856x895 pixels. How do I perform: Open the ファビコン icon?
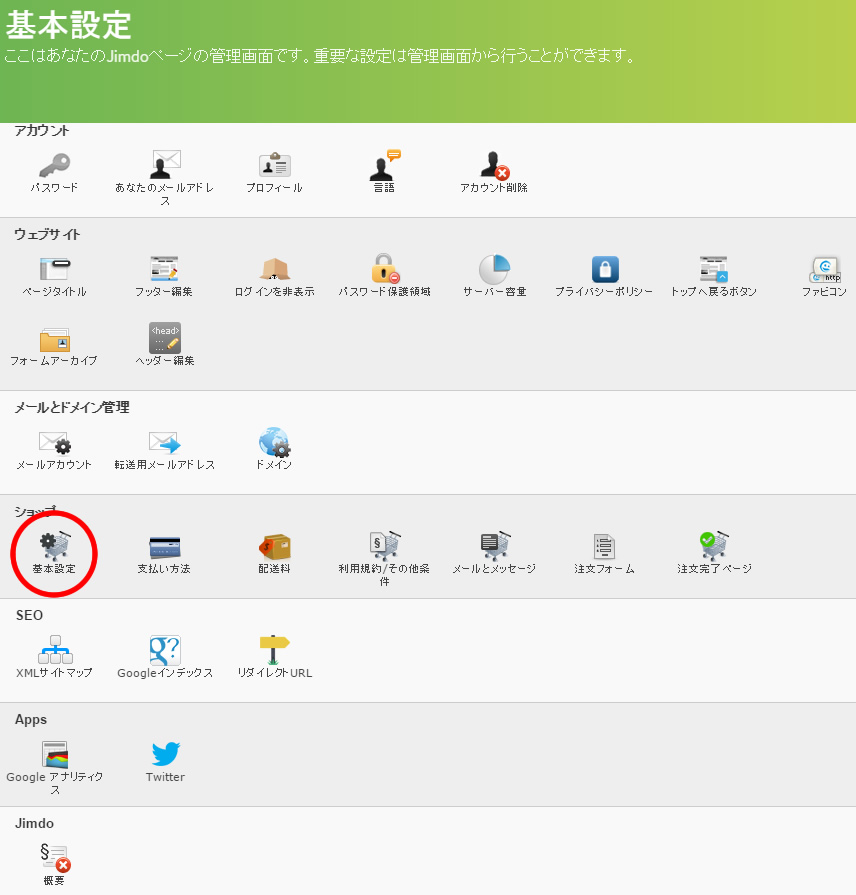825,269
